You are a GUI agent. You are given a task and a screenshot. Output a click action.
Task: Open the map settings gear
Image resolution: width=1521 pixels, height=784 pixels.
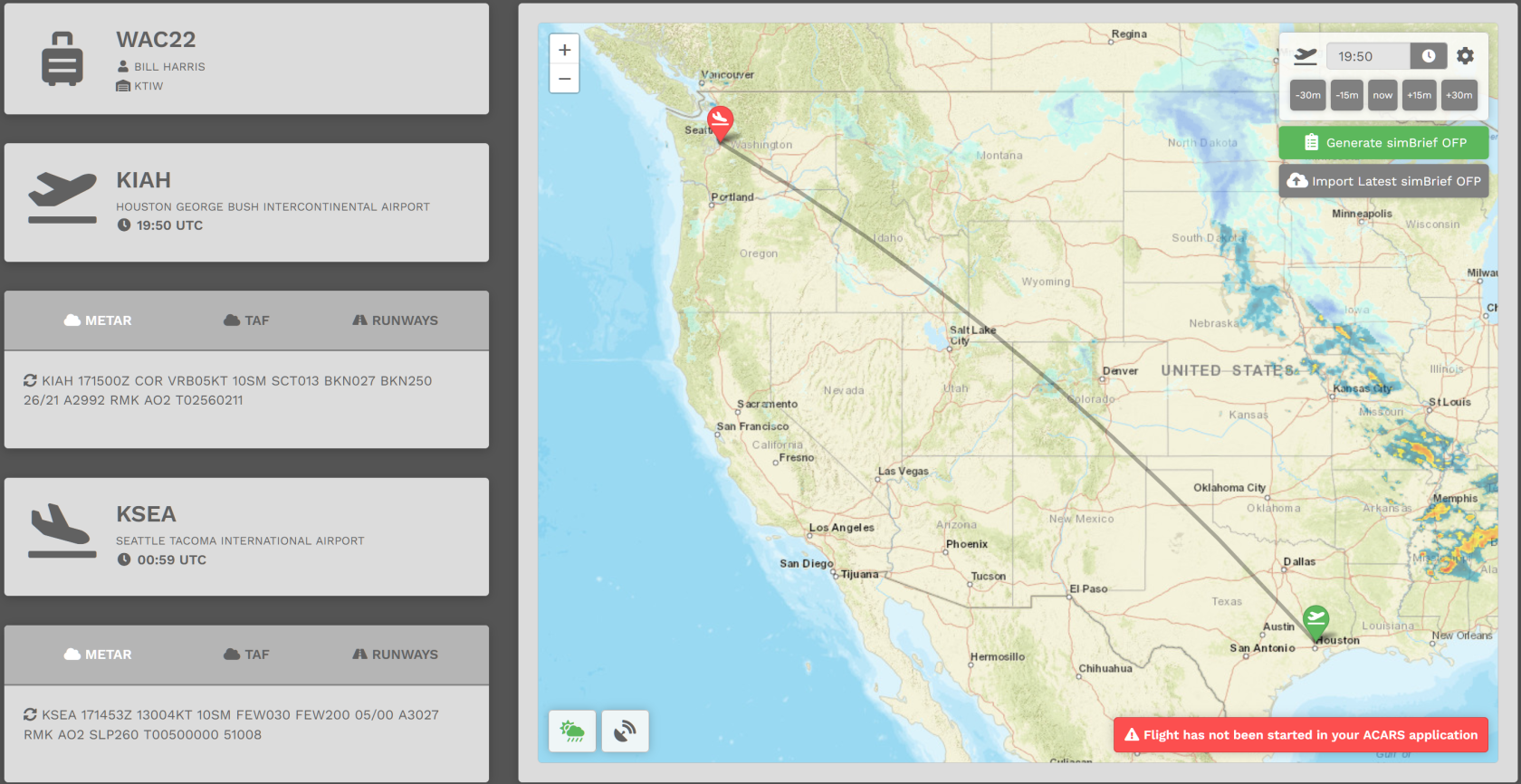click(1465, 56)
